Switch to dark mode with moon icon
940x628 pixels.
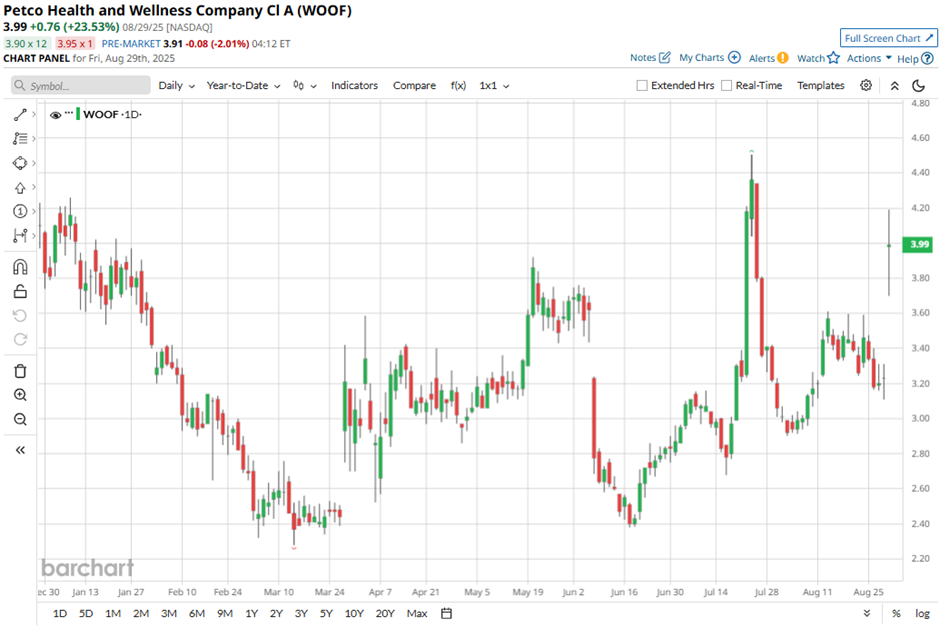tap(918, 86)
